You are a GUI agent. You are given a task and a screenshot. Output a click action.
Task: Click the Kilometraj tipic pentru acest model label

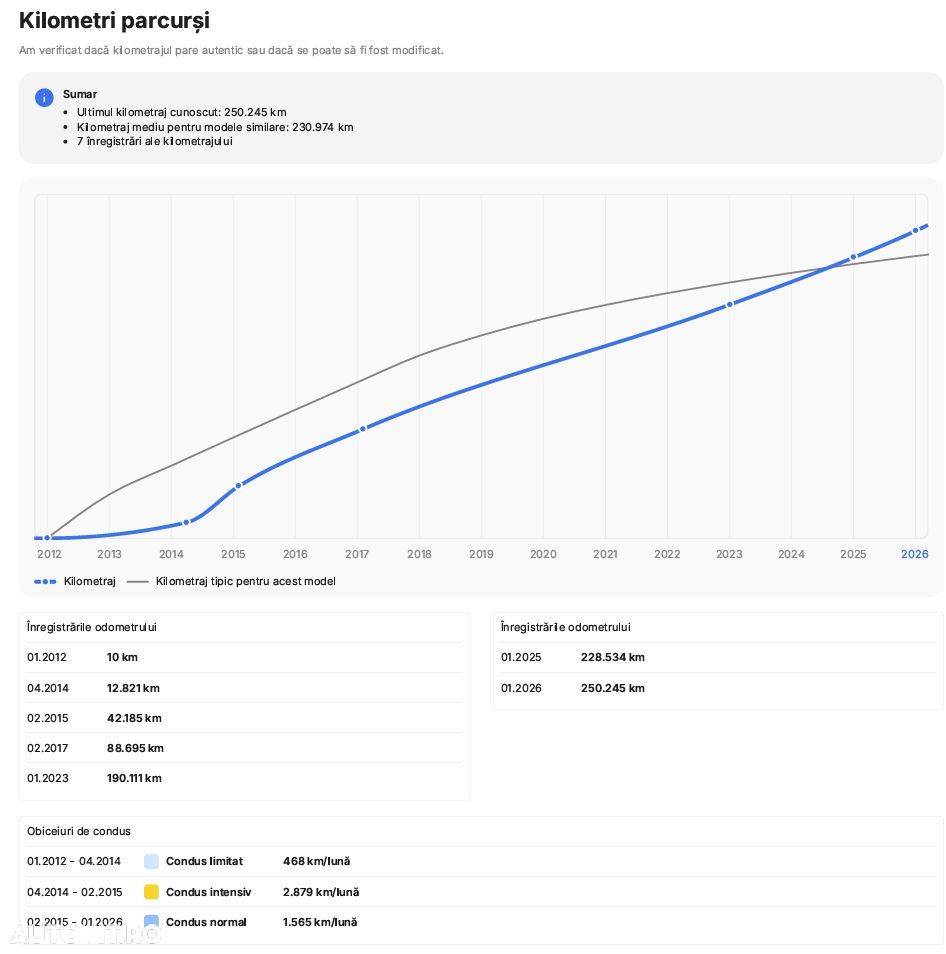click(246, 582)
